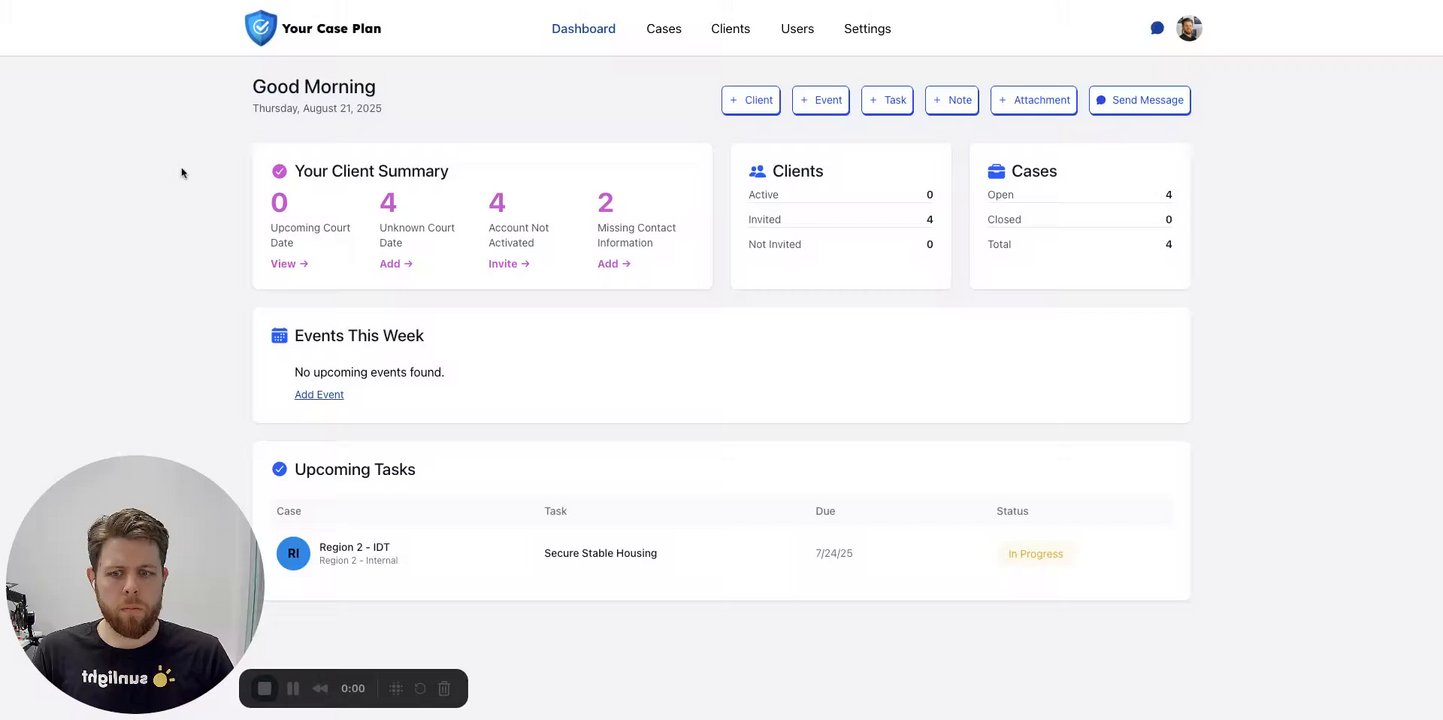
Task: Click the Cases briefcase icon
Action: (x=996, y=171)
